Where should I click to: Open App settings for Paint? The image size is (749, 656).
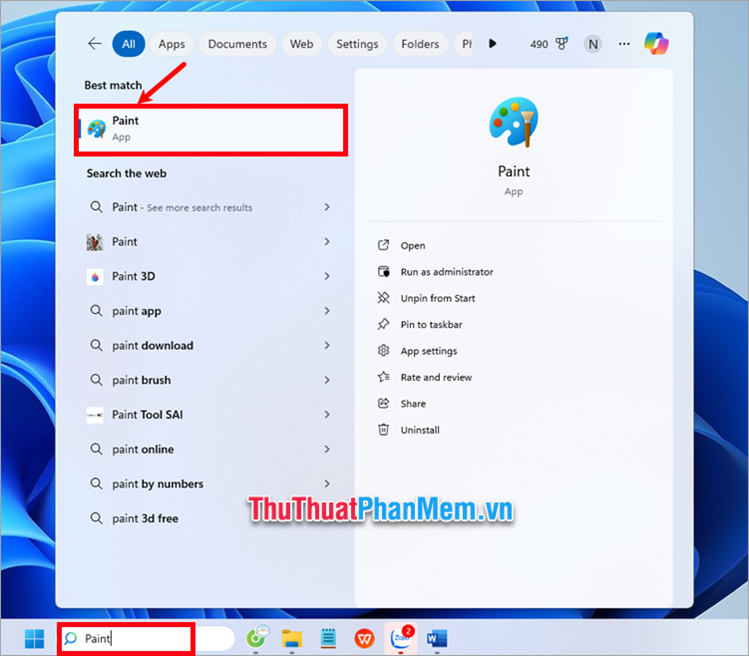[428, 351]
